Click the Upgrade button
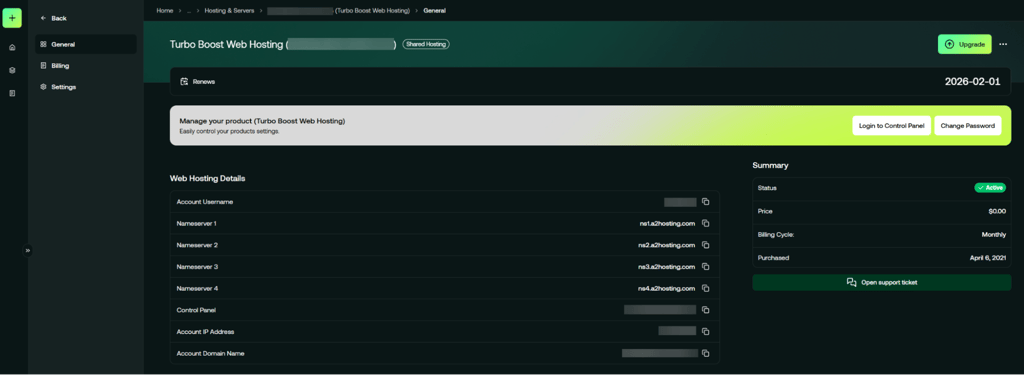The image size is (1024, 375). coord(965,44)
